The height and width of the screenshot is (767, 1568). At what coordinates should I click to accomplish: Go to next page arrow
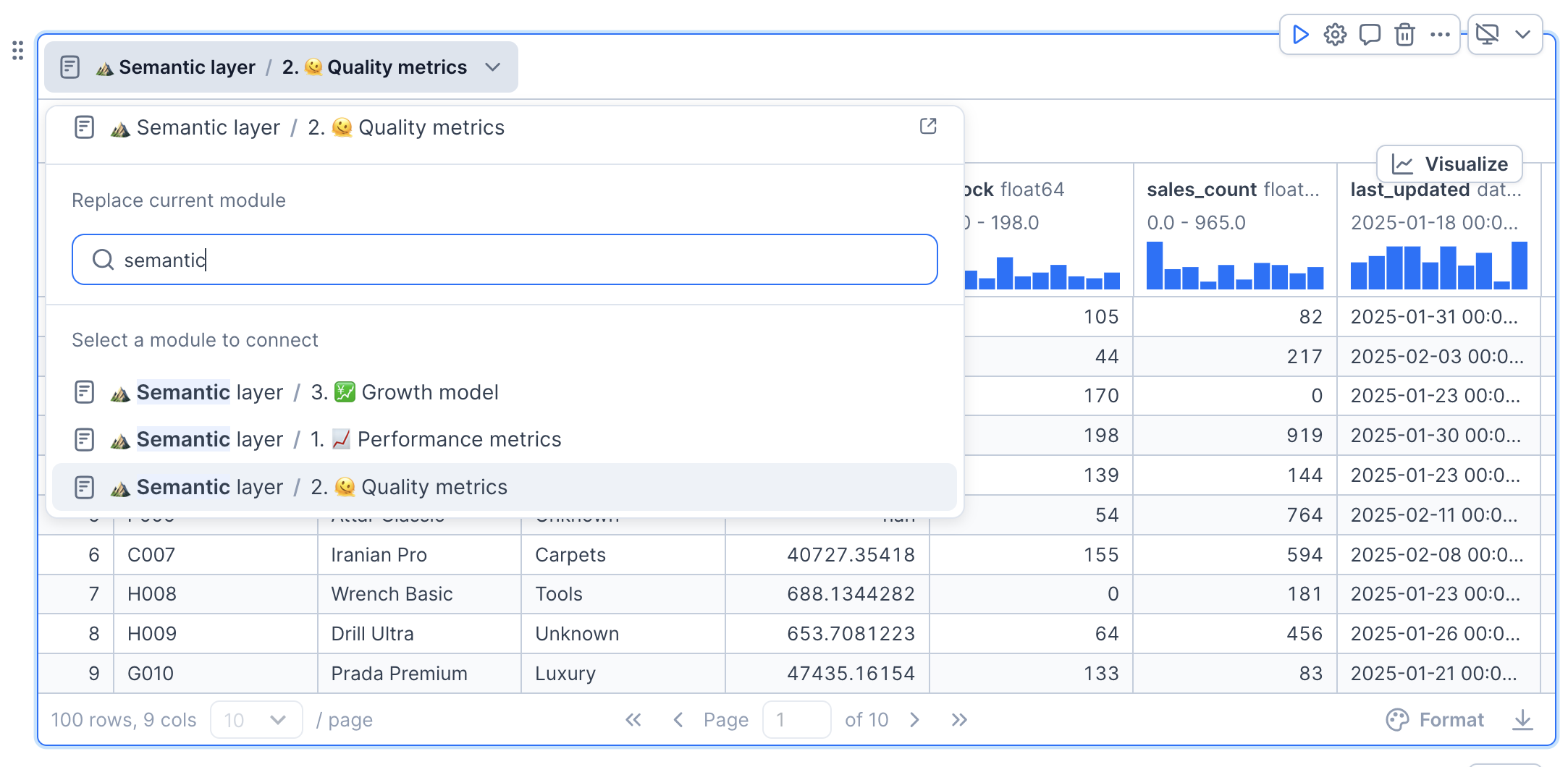(915, 720)
